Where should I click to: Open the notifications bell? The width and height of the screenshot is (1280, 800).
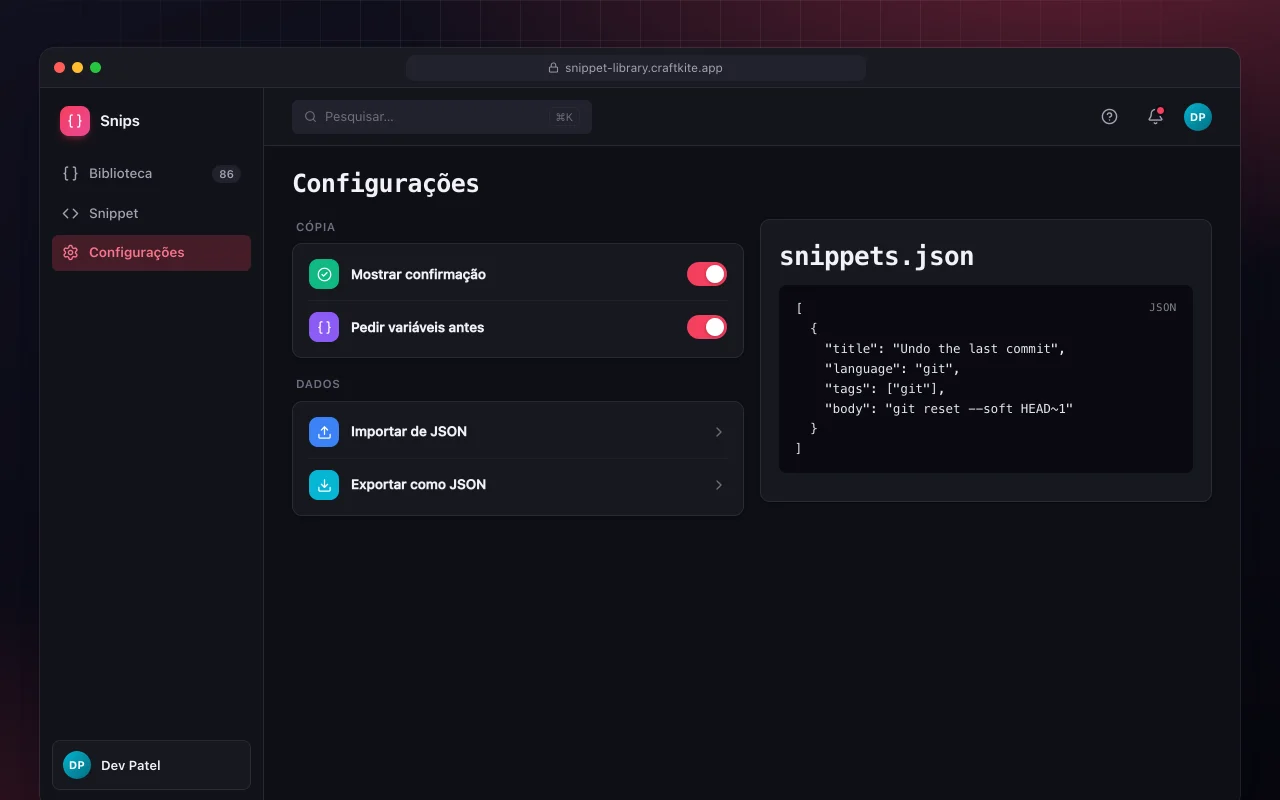point(1155,117)
